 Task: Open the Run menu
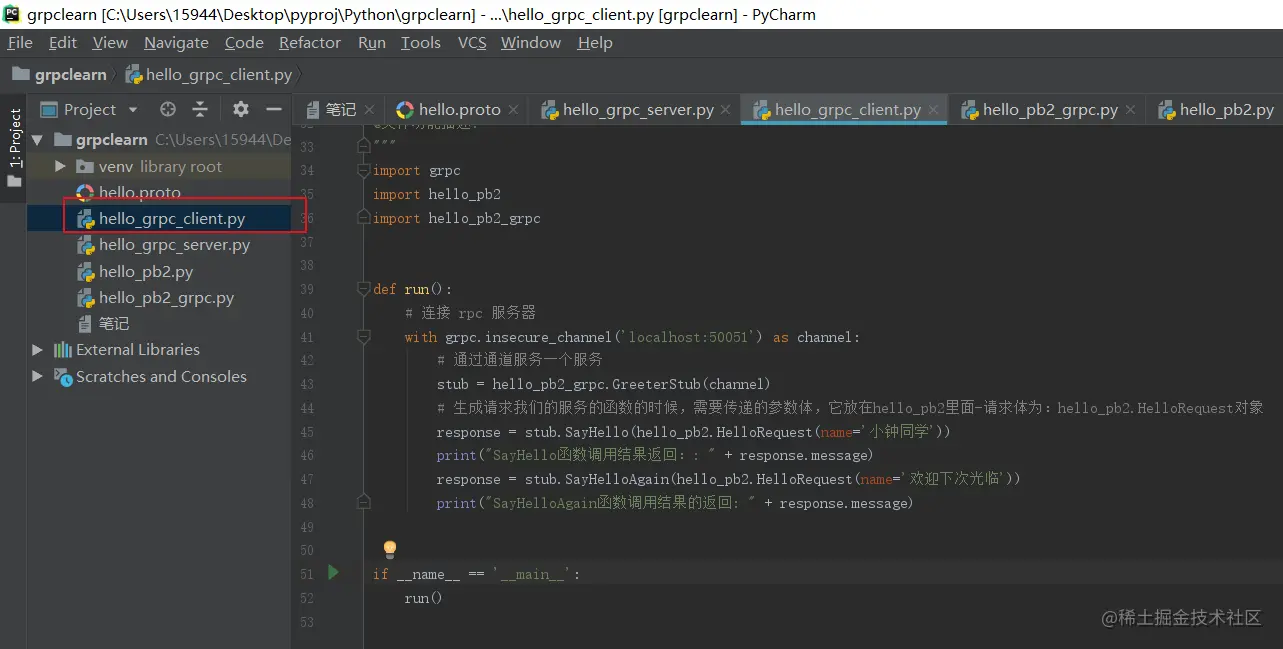click(372, 43)
